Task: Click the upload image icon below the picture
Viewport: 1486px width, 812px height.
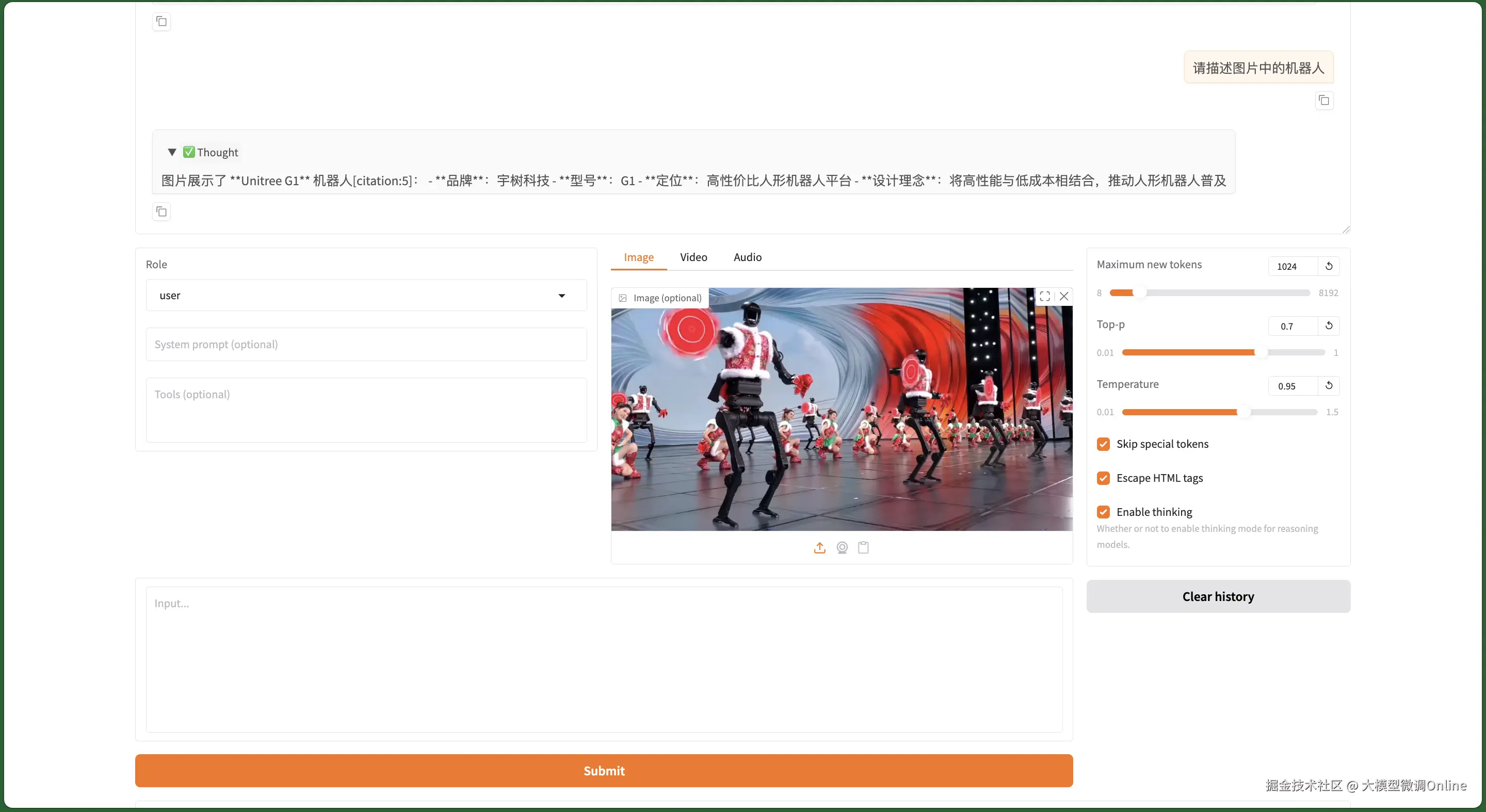Action: click(819, 547)
